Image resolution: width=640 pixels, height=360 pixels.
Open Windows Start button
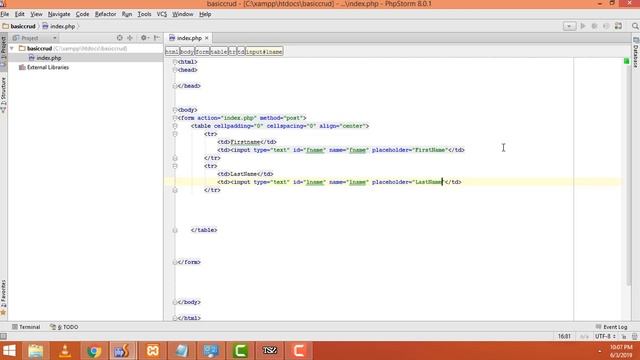[9, 351]
